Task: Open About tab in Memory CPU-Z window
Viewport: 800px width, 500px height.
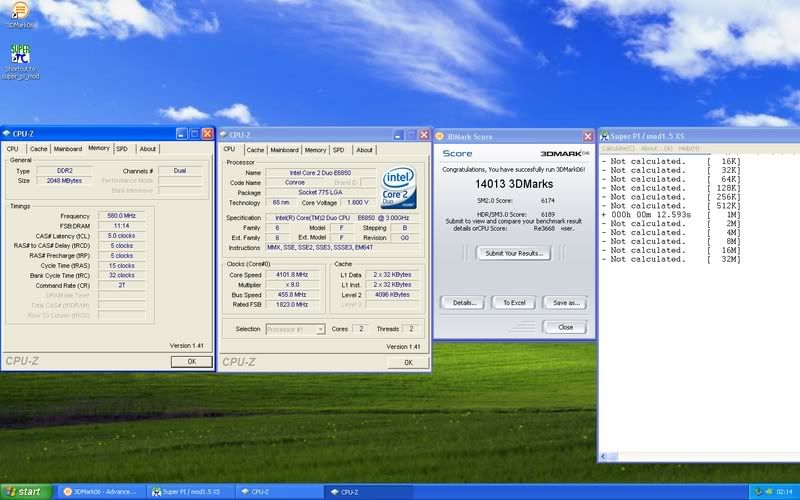Action: pyautogui.click(x=147, y=149)
